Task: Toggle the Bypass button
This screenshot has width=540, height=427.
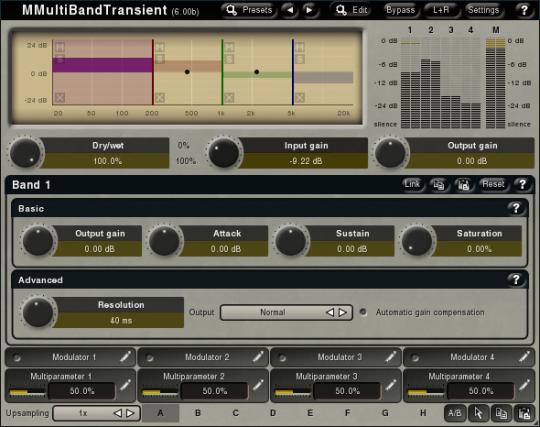Action: click(401, 10)
